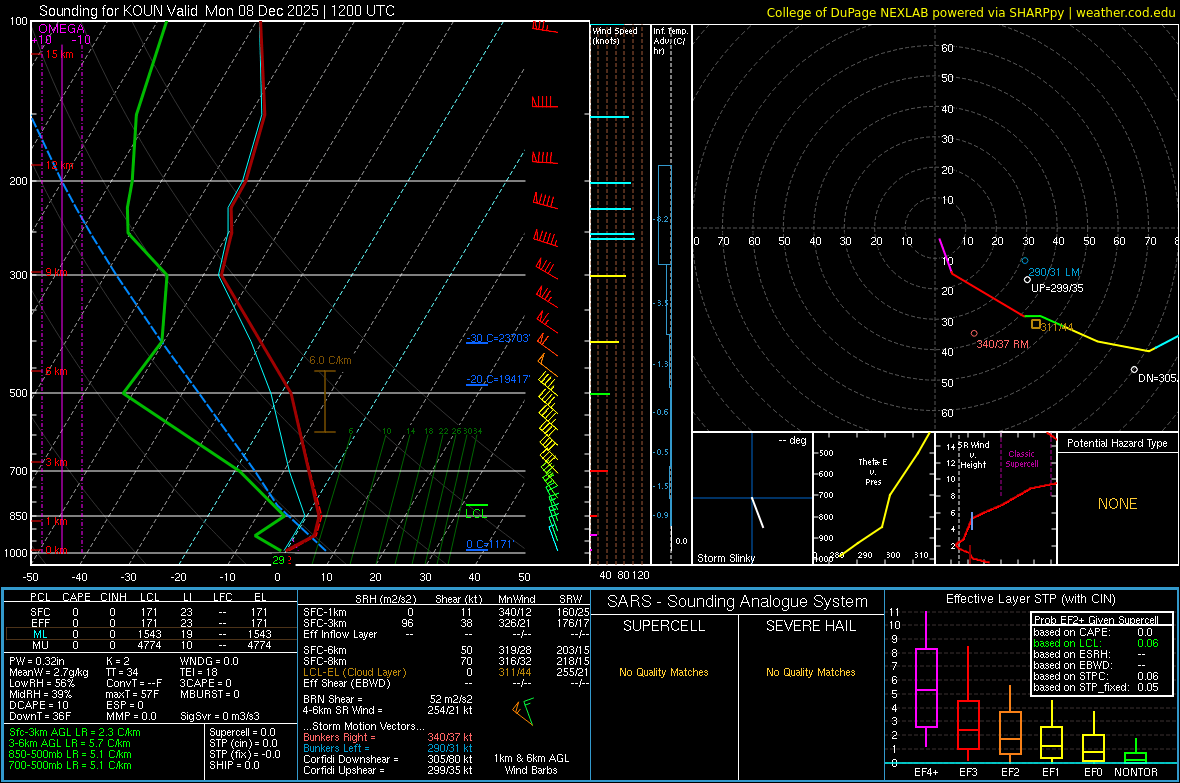The height and width of the screenshot is (783, 1180).
Task: Click the maxT = 57F value
Action: coord(132,694)
